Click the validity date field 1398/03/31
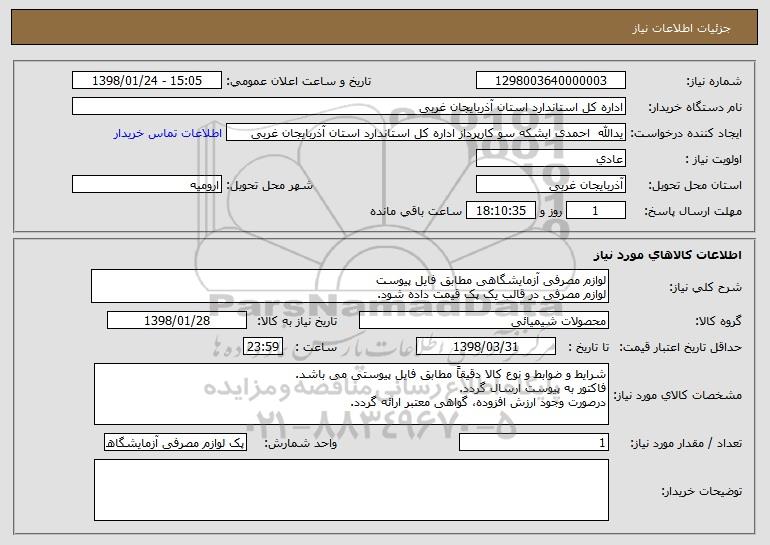Viewport: 770px width, 545px height. click(486, 346)
